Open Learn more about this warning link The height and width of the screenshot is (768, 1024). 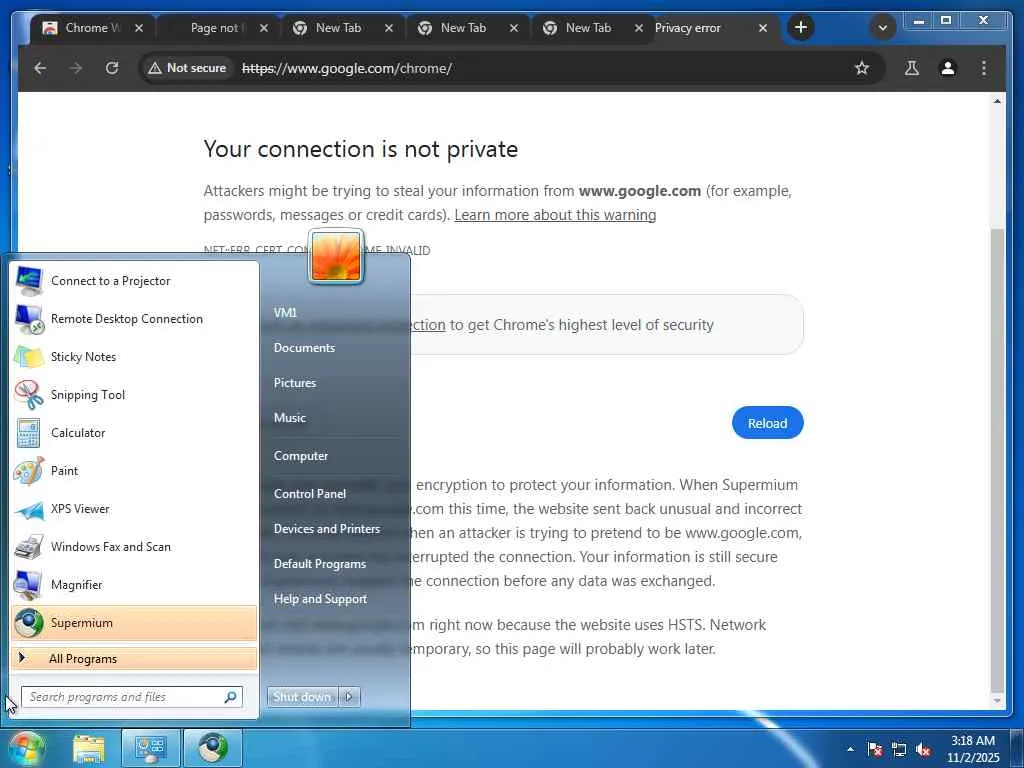555,215
